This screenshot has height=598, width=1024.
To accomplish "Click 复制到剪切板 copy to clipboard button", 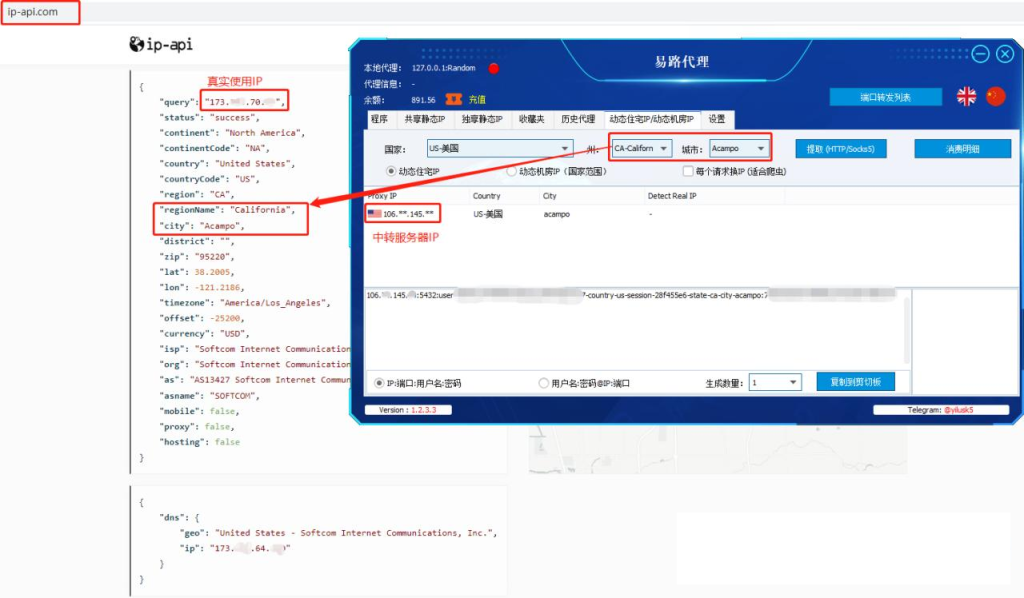I will pyautogui.click(x=856, y=382).
